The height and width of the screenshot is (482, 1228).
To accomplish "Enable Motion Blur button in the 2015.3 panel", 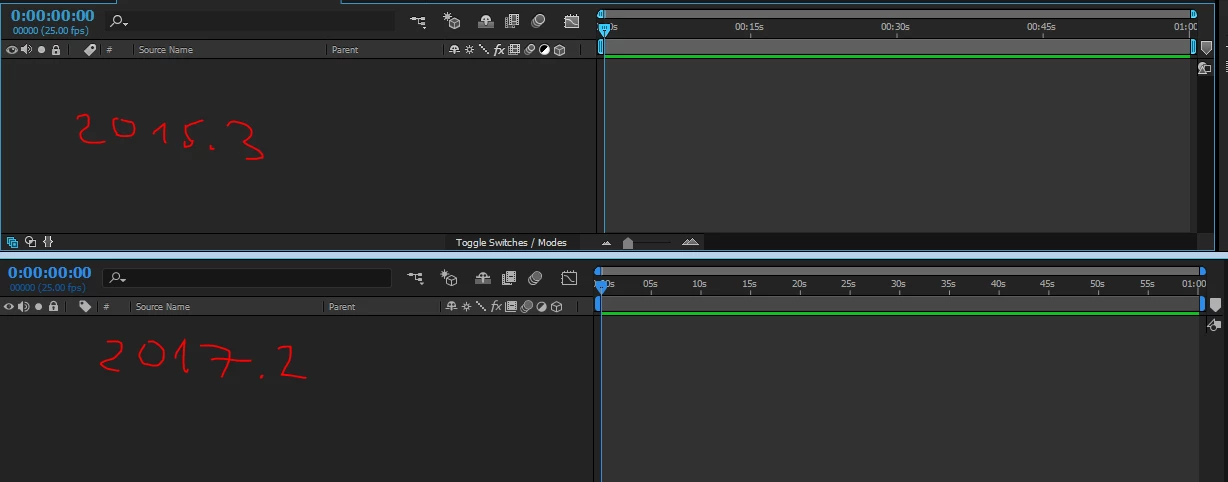I will (538, 21).
